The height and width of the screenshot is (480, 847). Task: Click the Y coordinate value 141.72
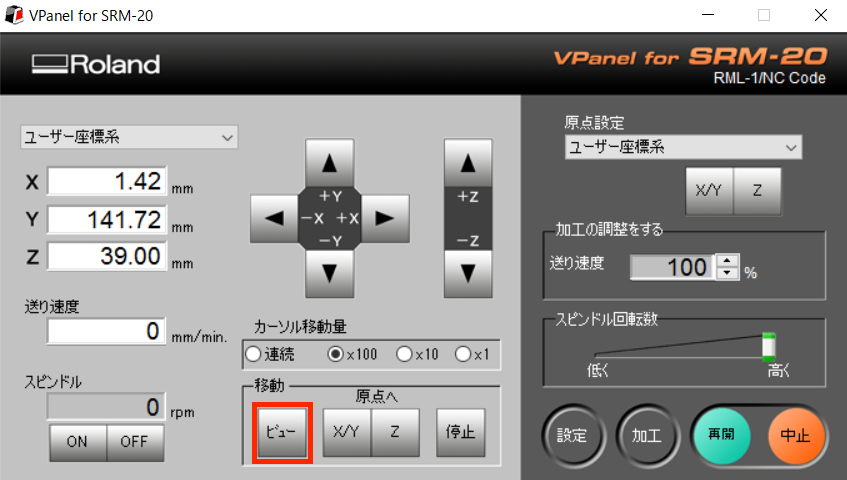[x=107, y=219]
